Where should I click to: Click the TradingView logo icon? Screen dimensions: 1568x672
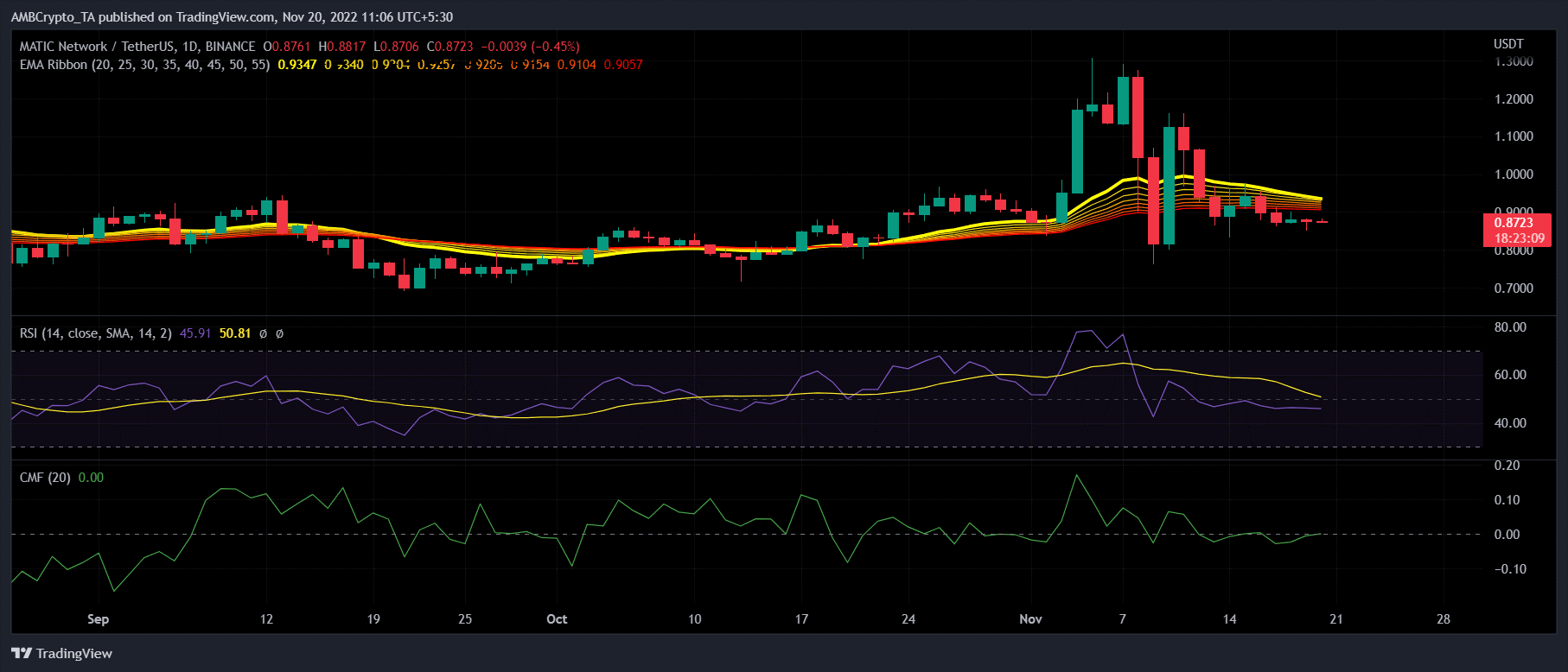pyautogui.click(x=22, y=653)
